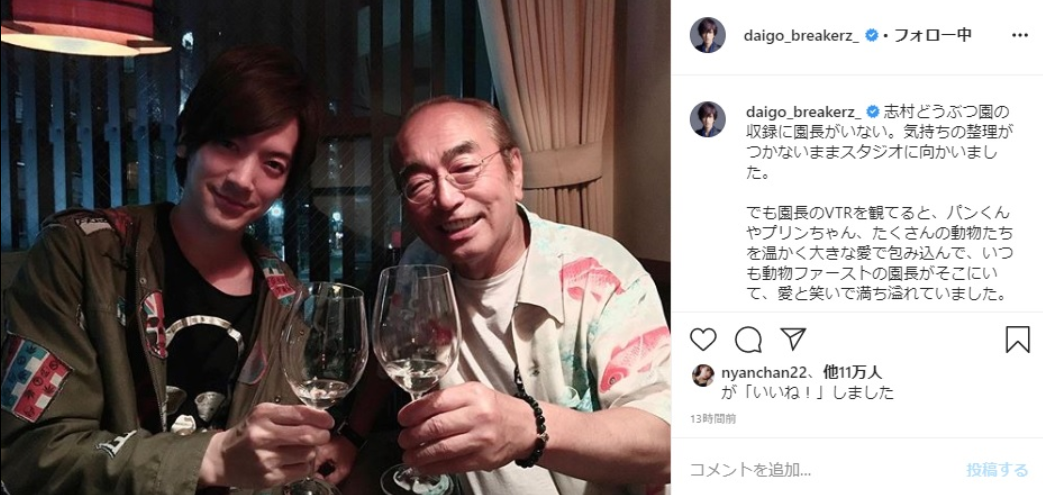
Task: Open daigo_breakerz_ profile from header username
Action: click(802, 36)
